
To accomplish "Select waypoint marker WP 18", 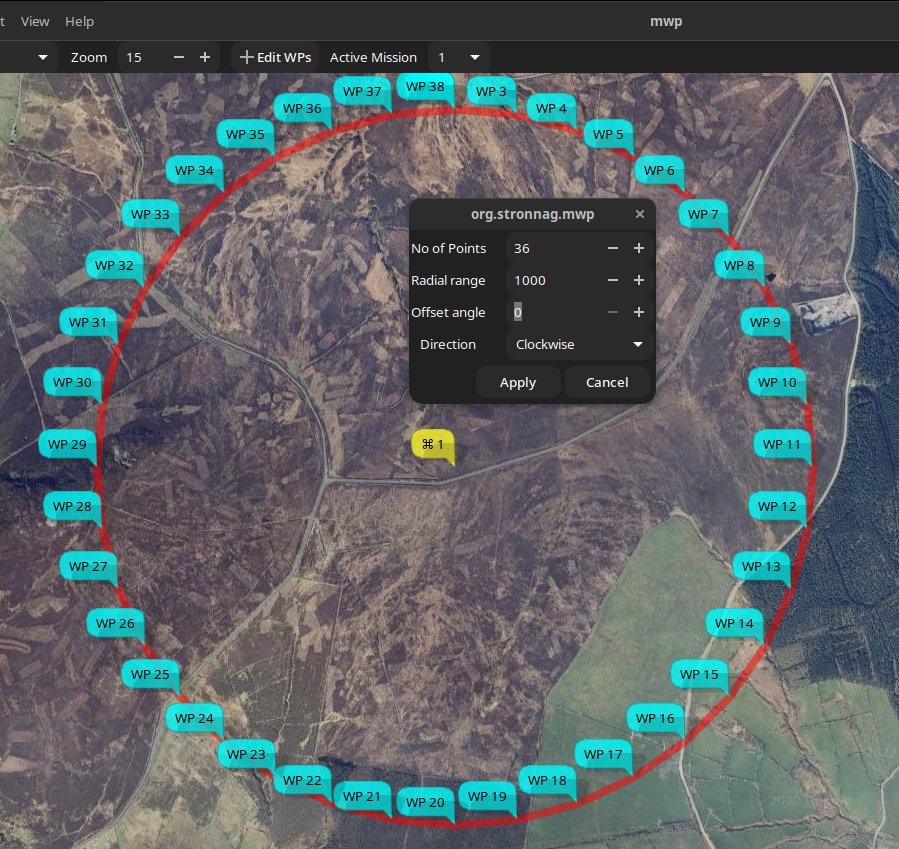I will (x=548, y=781).
